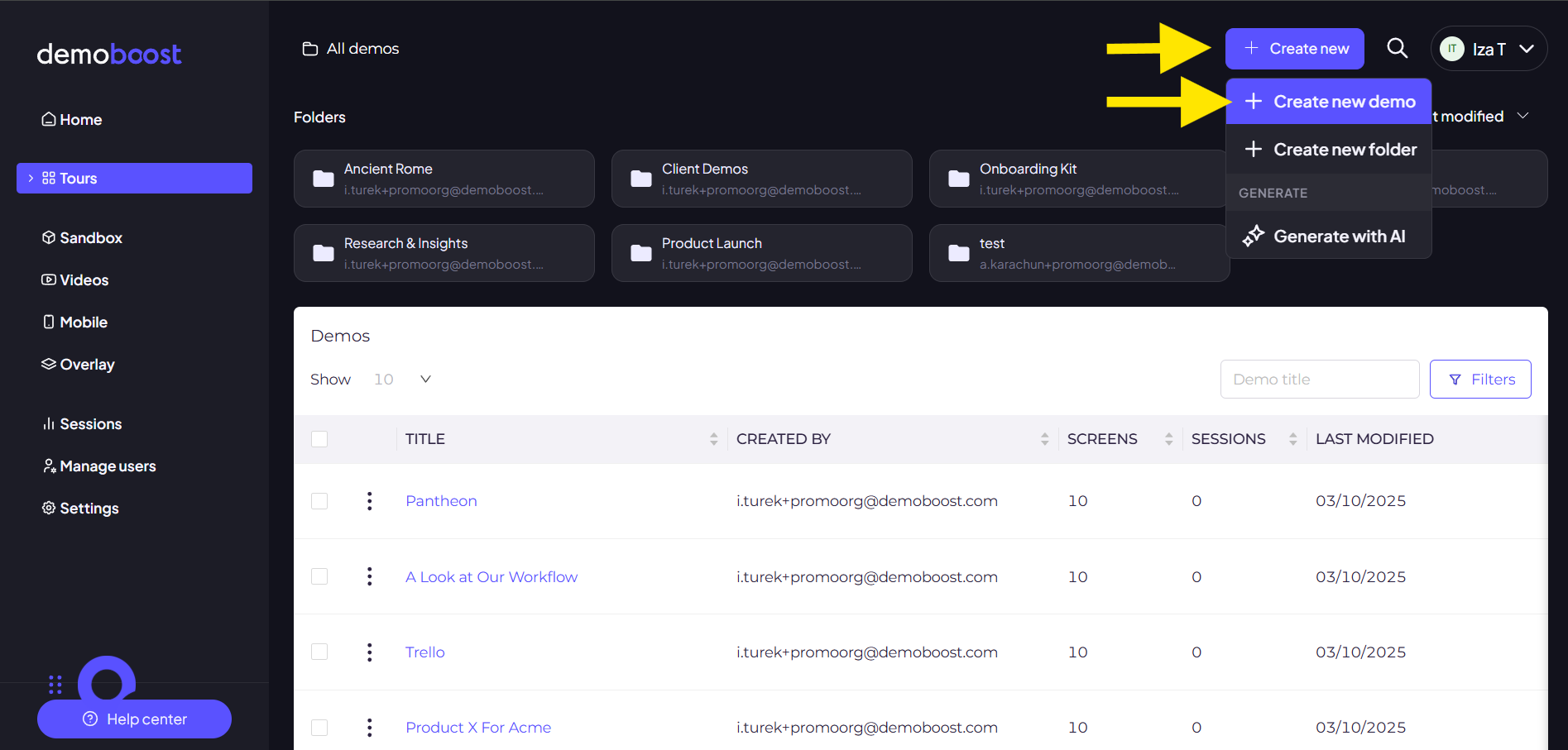Click the Create new button

tap(1295, 49)
